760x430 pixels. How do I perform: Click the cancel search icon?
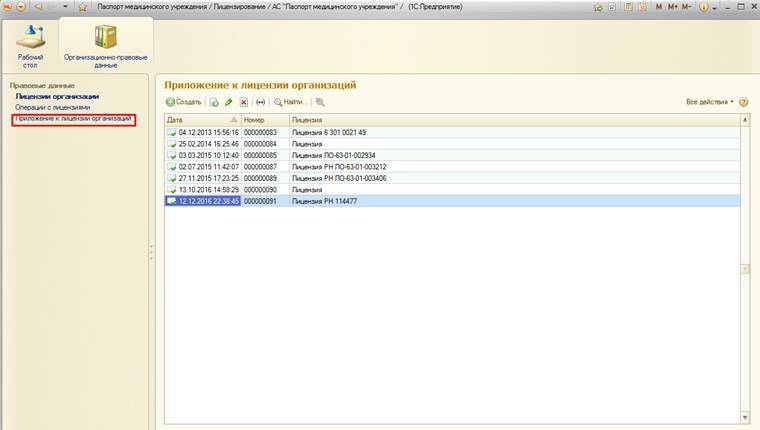tap(320, 102)
